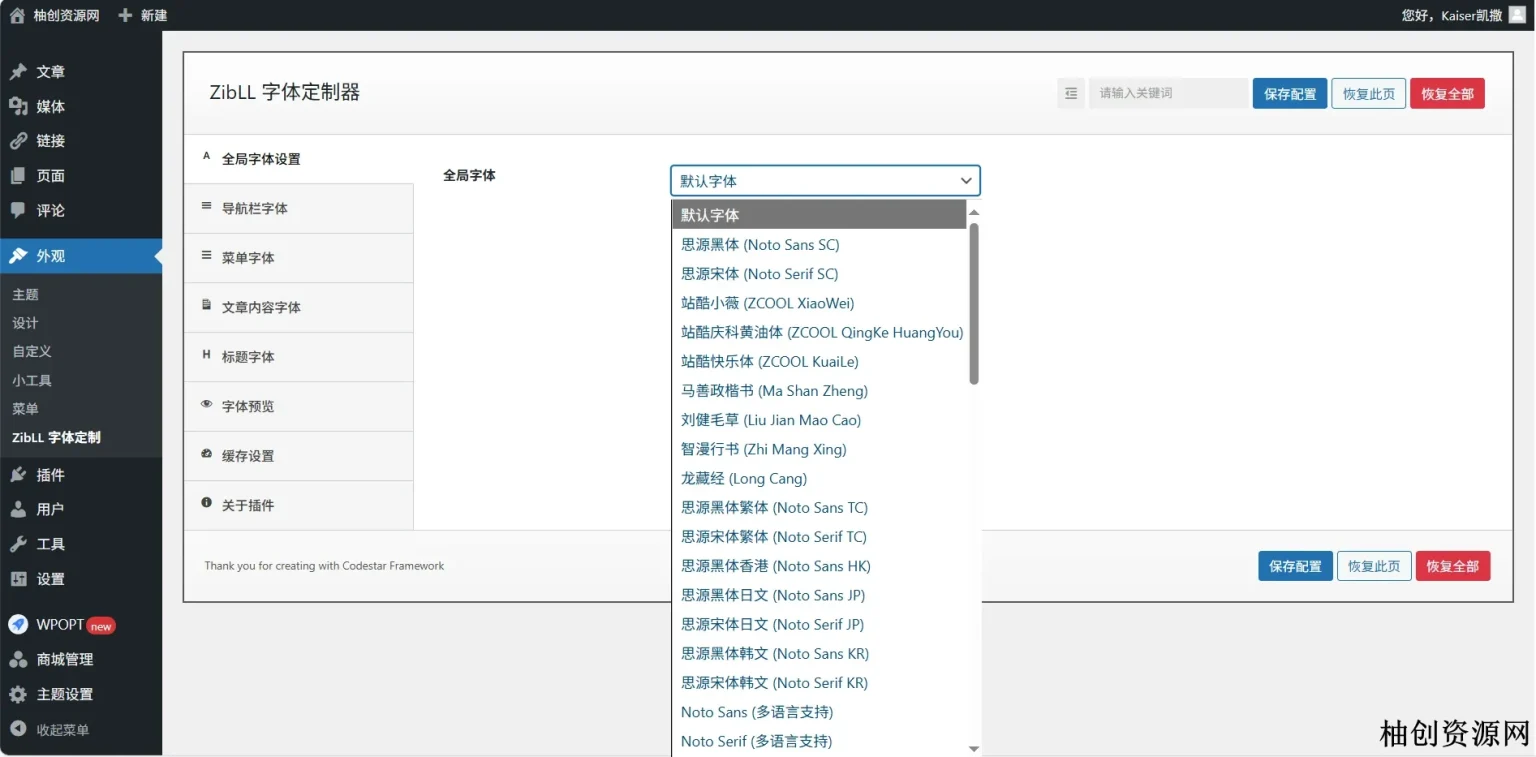The image size is (1536, 757).
Task: Open 插件 plugins via its plug icon
Action: pos(18,475)
